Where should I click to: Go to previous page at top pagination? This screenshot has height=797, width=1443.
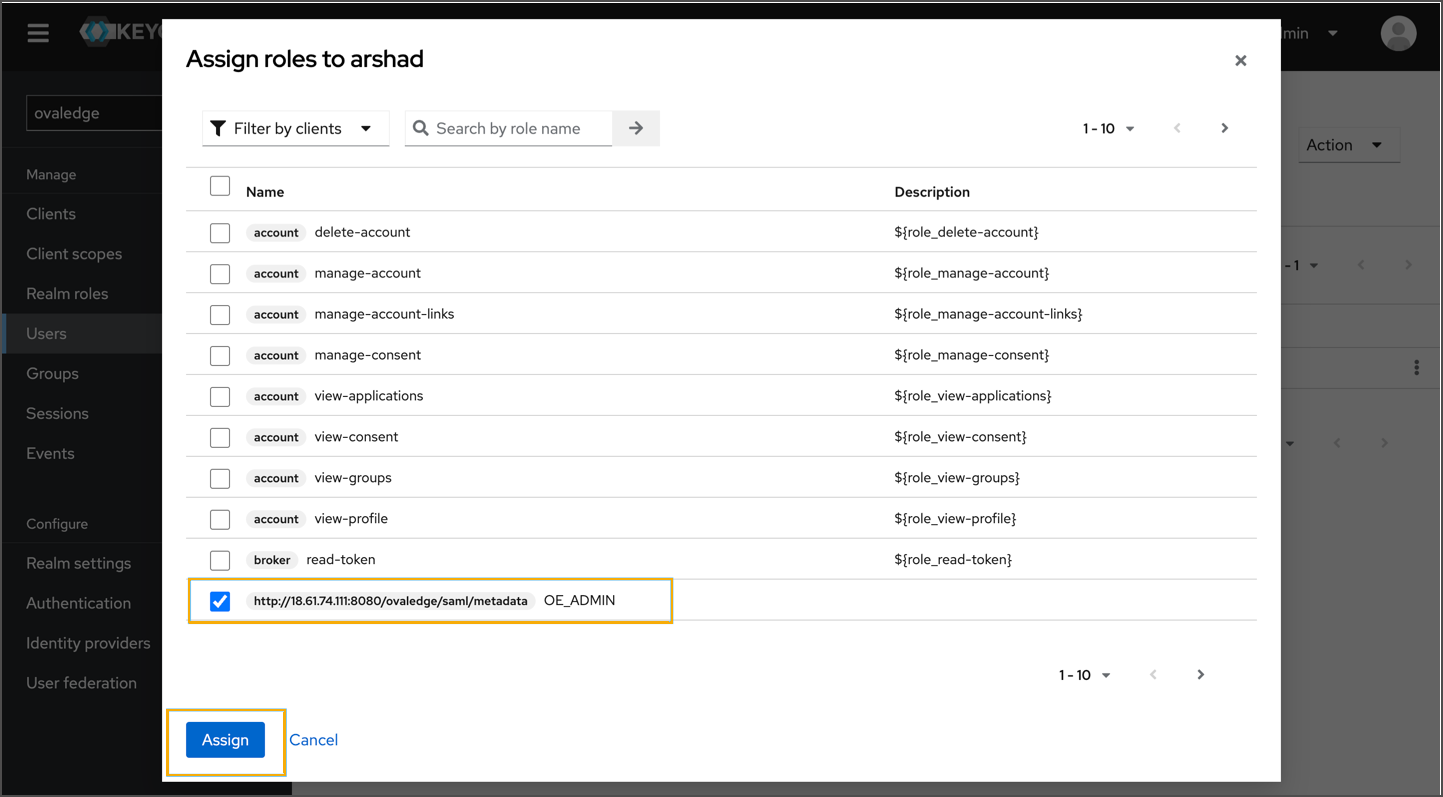tap(1177, 128)
